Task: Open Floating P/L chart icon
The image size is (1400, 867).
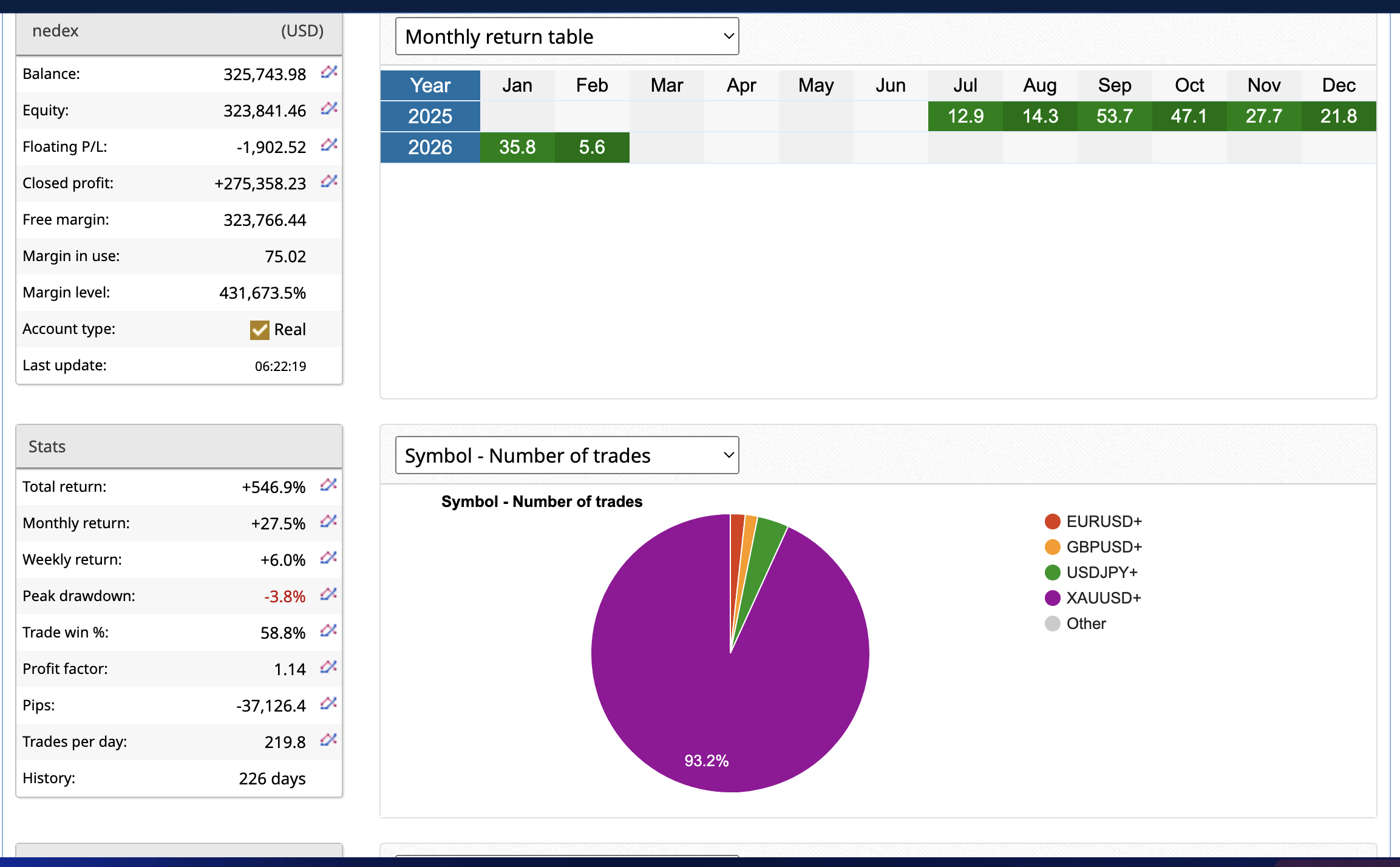Action: pyautogui.click(x=329, y=145)
